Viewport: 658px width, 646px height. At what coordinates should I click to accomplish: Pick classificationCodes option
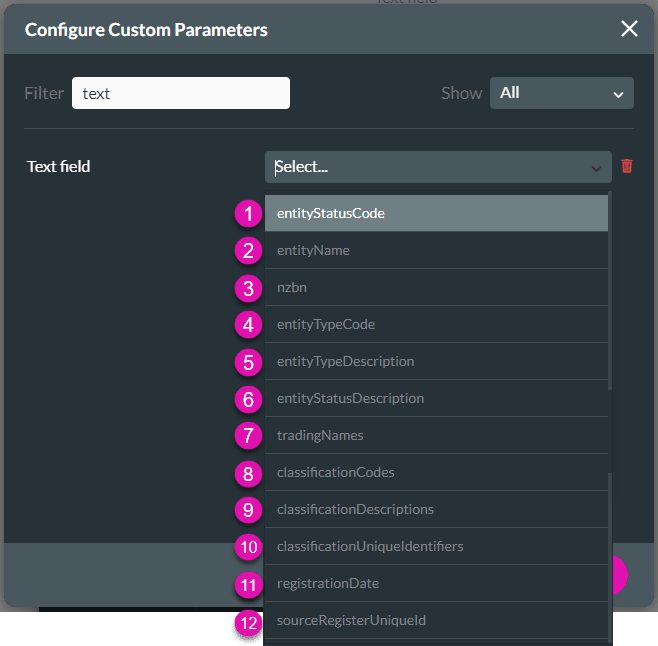tap(436, 472)
